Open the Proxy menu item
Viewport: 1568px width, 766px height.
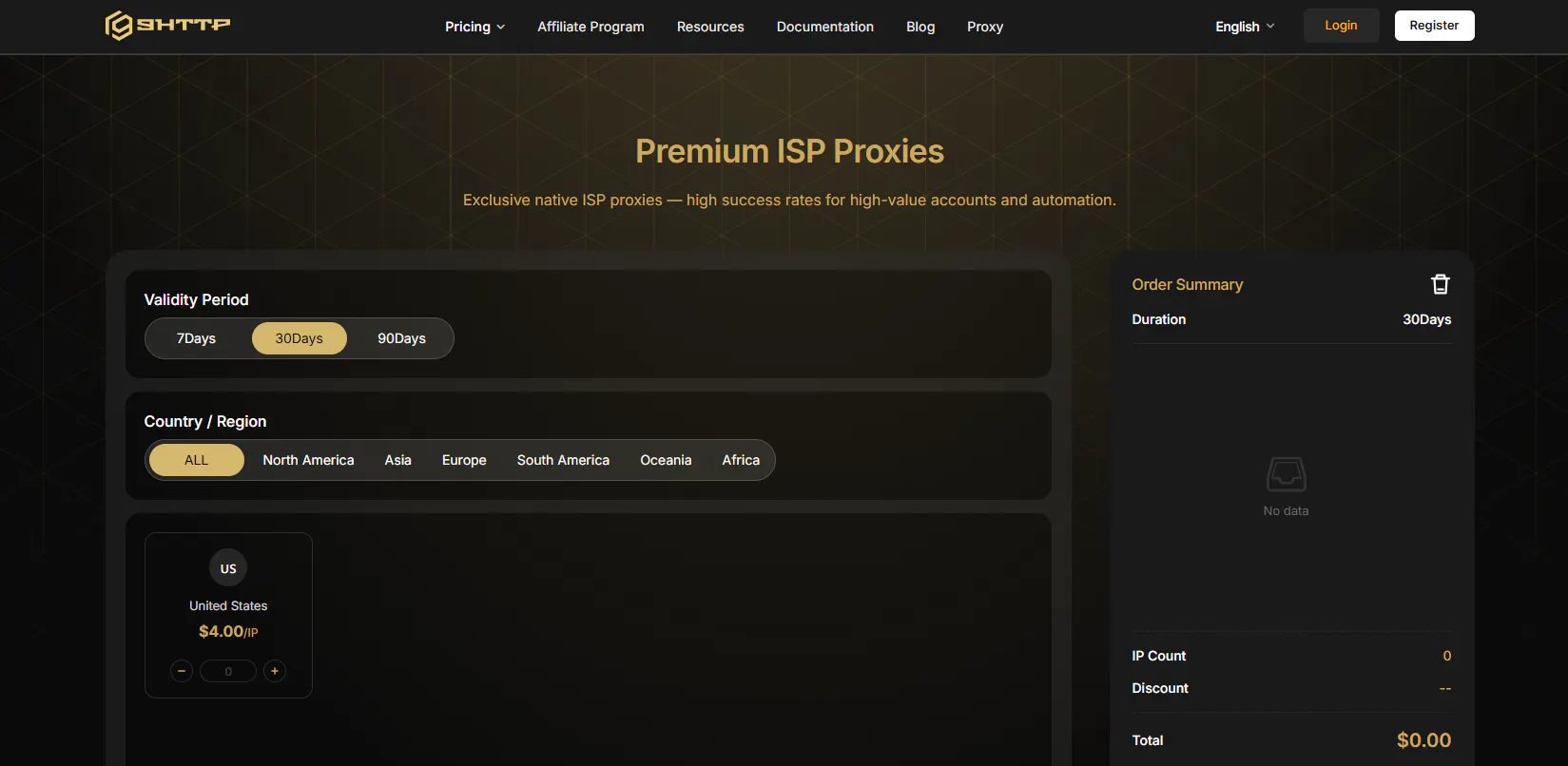(985, 27)
